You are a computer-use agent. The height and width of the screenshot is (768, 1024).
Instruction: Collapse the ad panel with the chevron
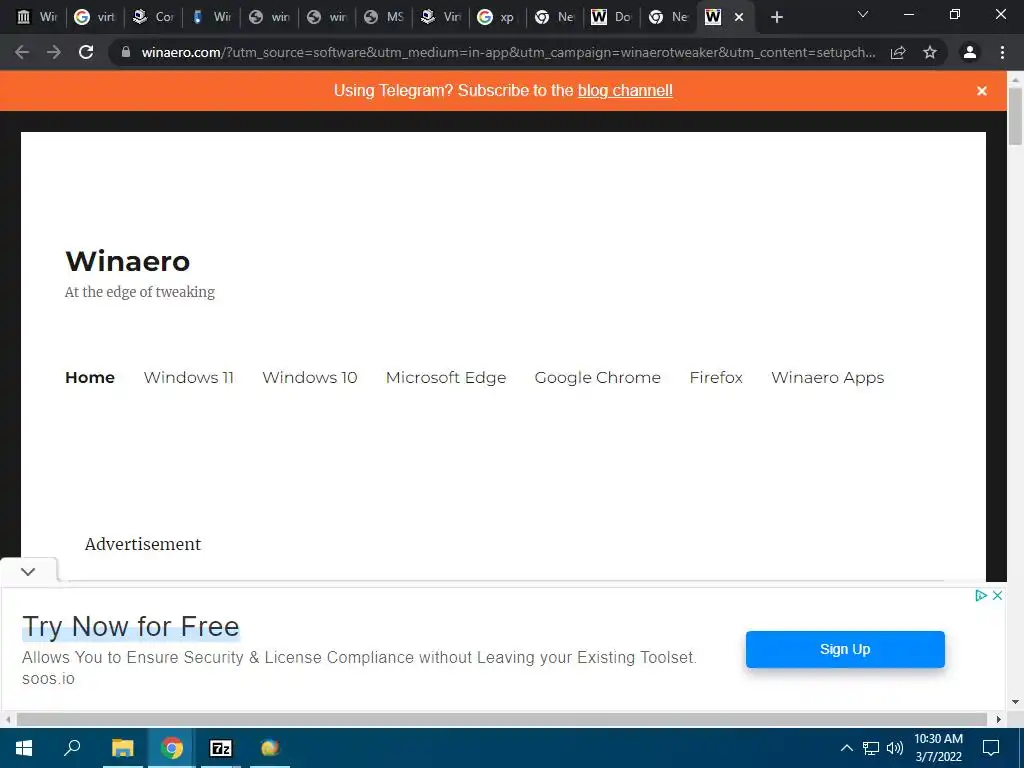point(28,571)
